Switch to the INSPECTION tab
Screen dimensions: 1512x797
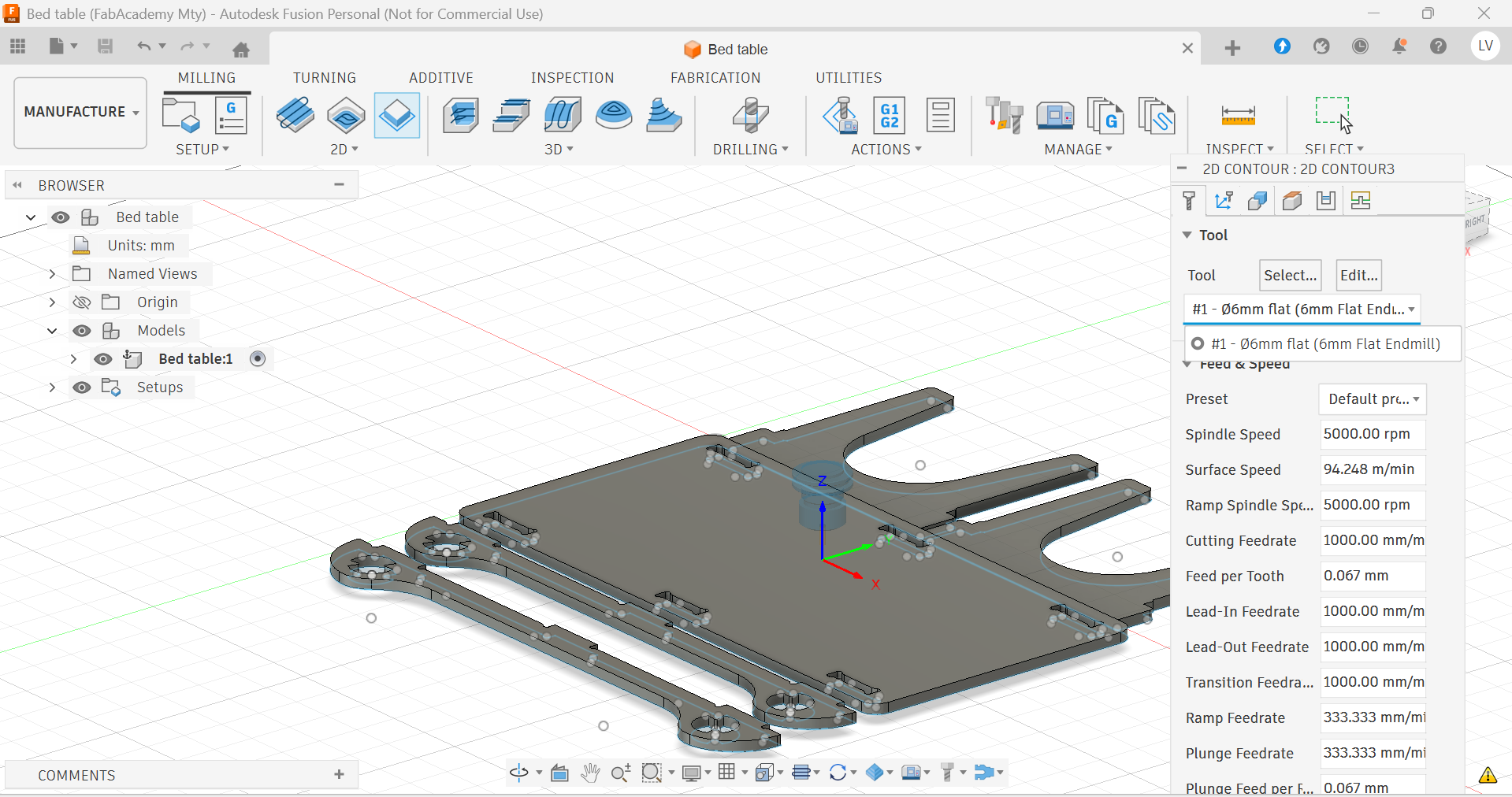tap(572, 78)
